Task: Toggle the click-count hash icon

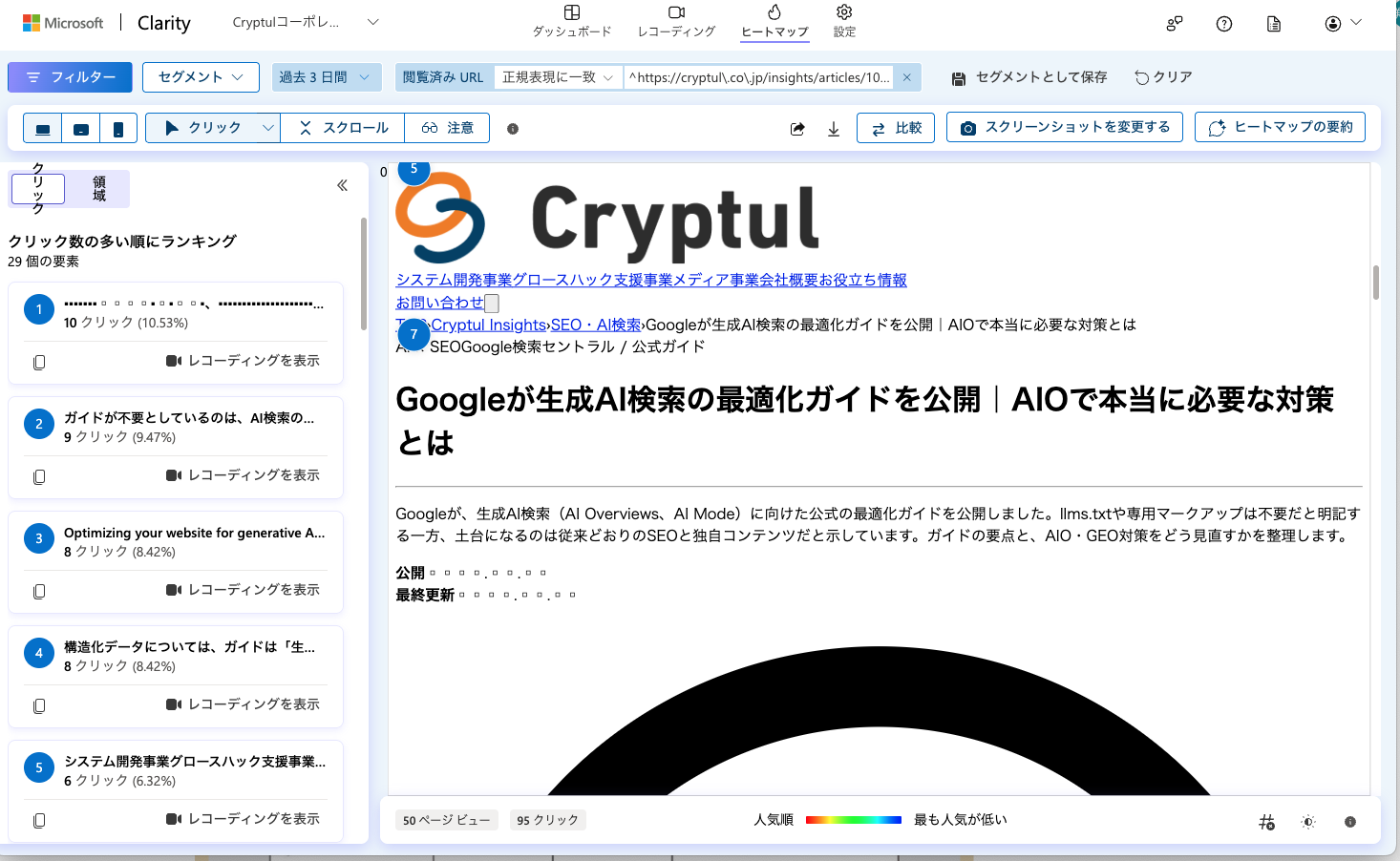Action: 1266,822
